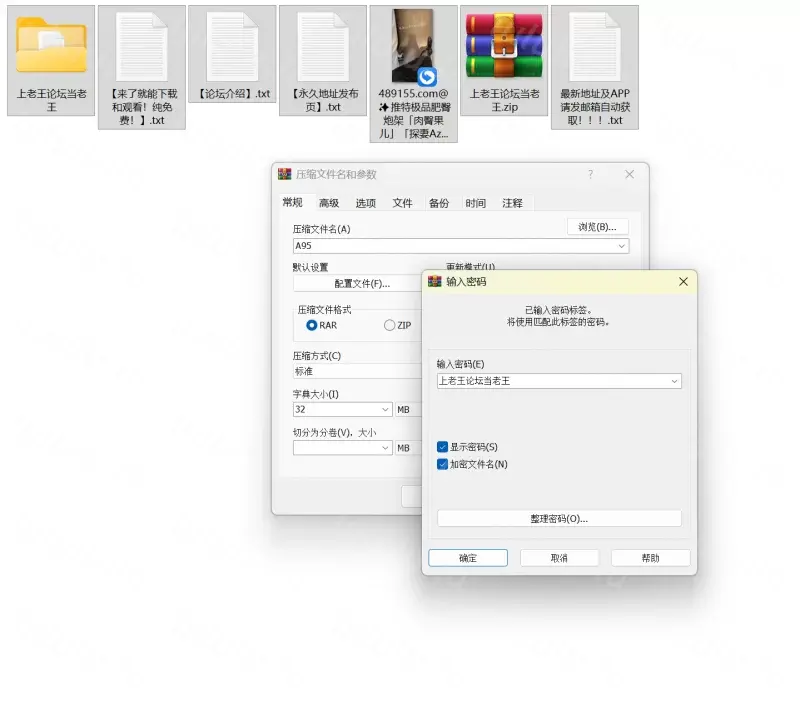Switch to the 备份 tab
Screen dimensions: 800x712
pyautogui.click(x=439, y=203)
